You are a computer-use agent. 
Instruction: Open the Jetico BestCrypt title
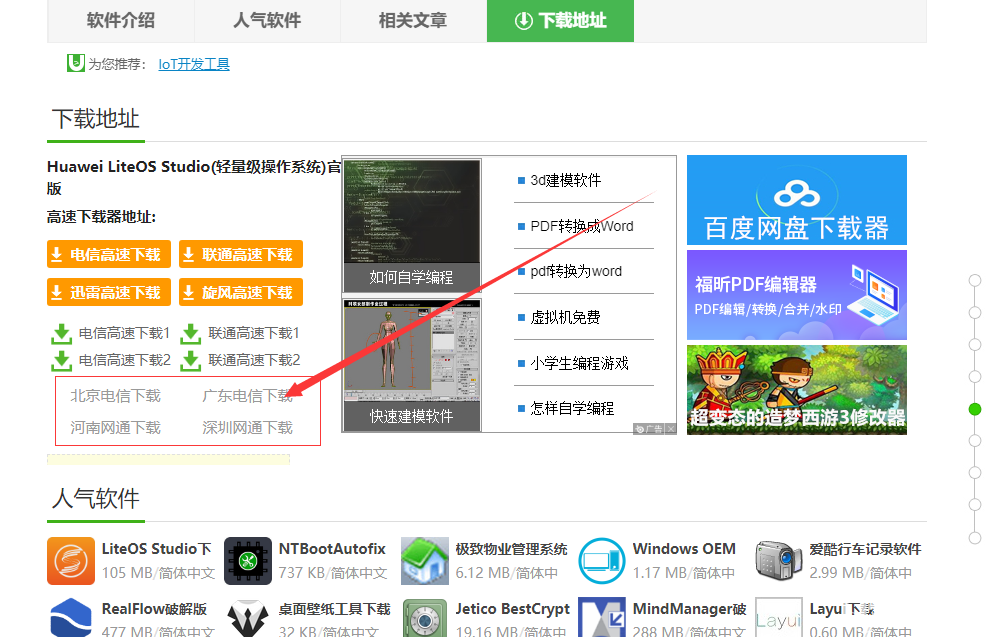coord(513,609)
